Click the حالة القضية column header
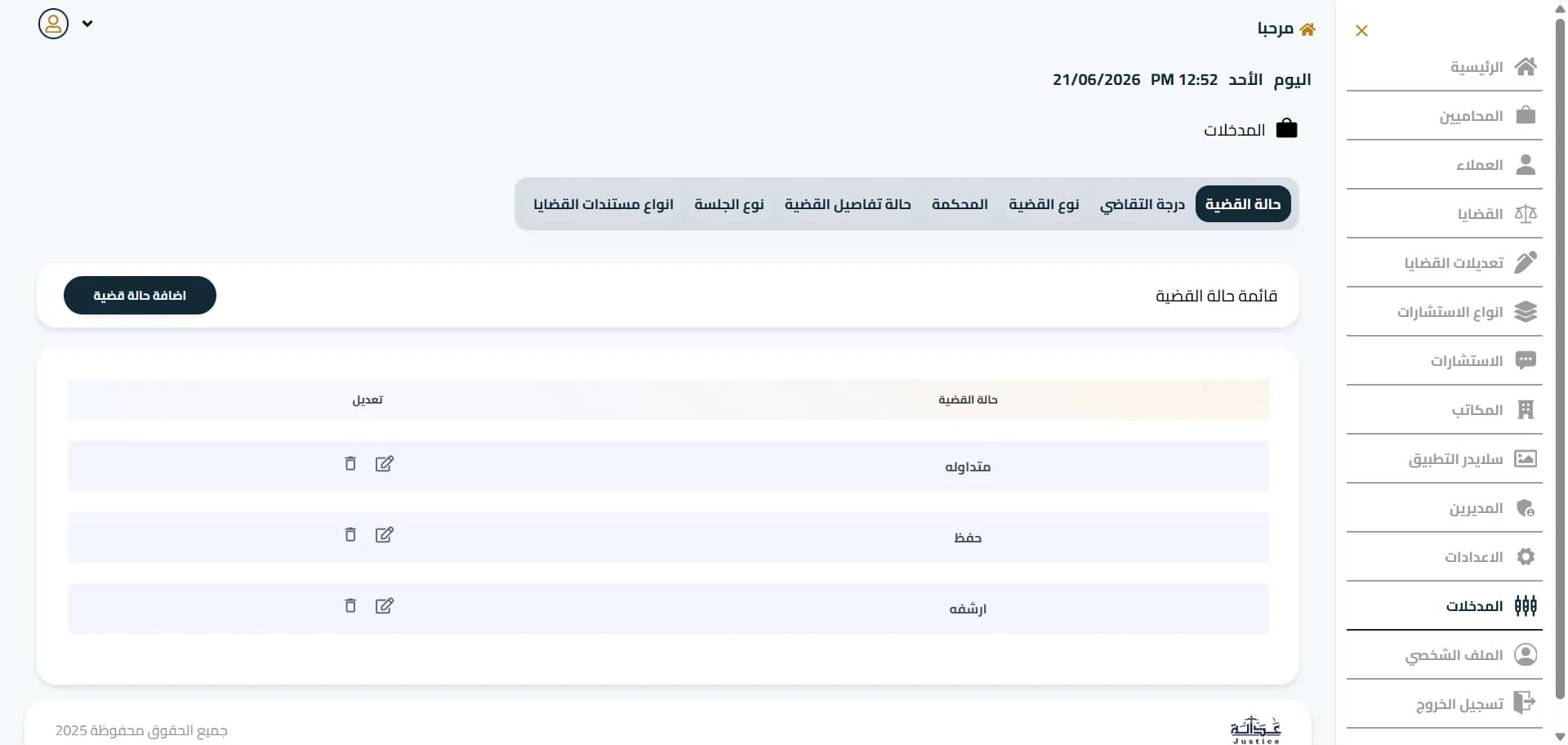 [968, 399]
